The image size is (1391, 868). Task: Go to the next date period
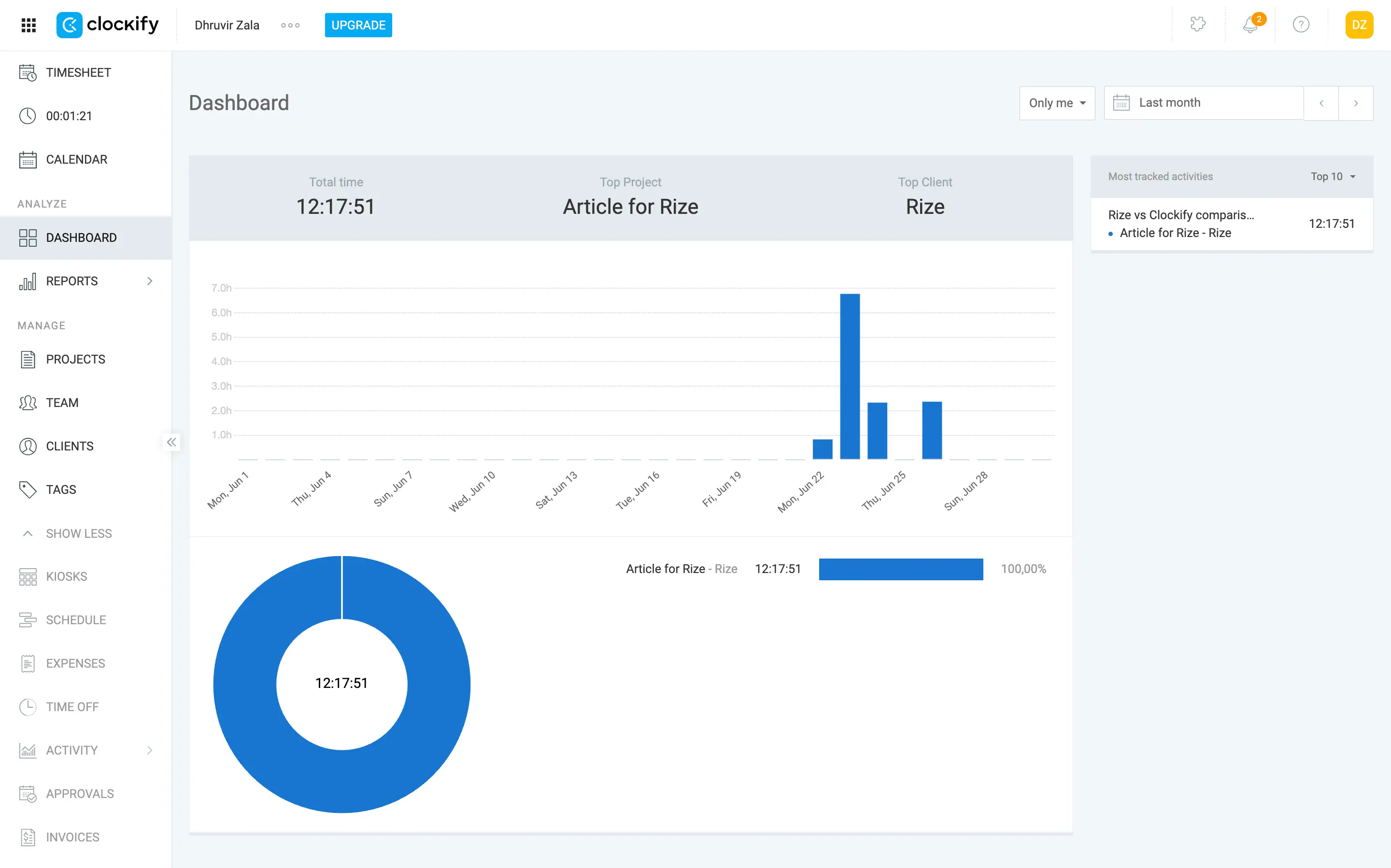point(1355,103)
